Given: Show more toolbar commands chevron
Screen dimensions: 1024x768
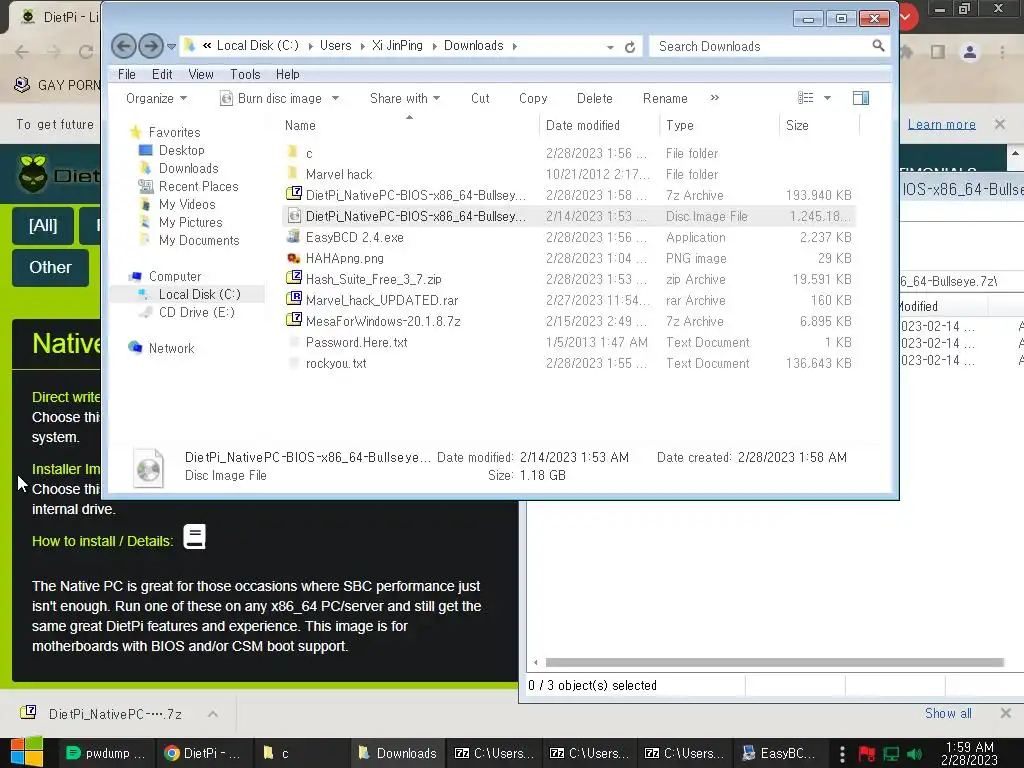Looking at the screenshot, I should 714,98.
